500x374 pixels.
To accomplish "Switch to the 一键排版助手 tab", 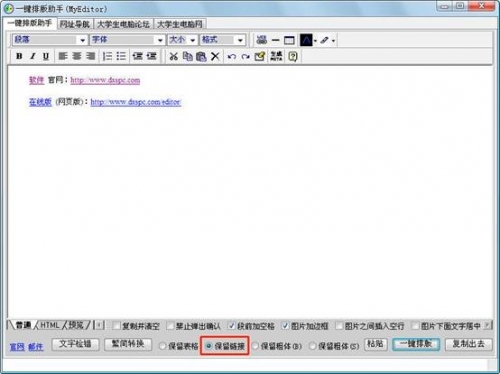I will [x=30, y=23].
